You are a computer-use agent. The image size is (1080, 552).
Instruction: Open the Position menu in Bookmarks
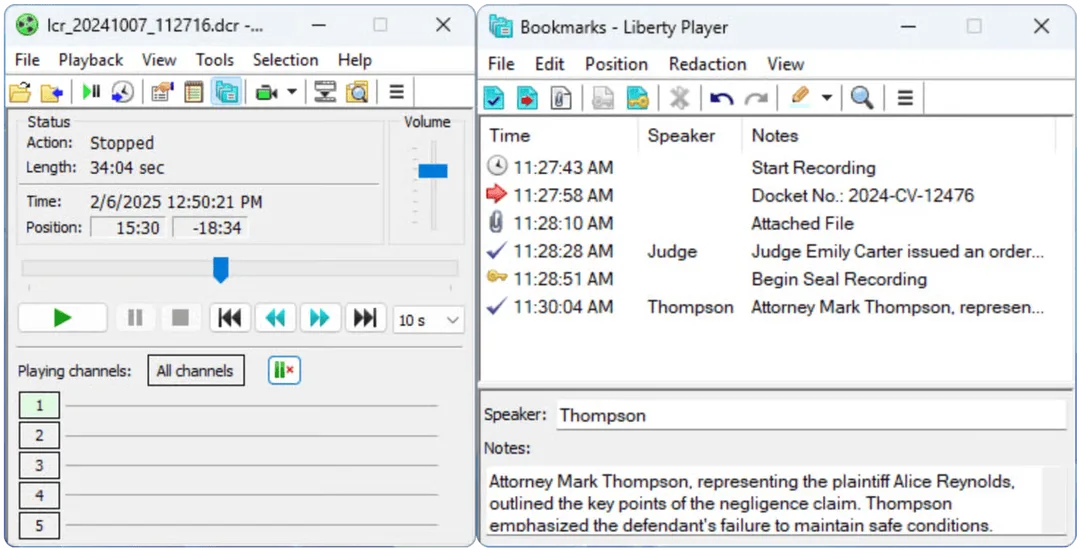tap(616, 64)
